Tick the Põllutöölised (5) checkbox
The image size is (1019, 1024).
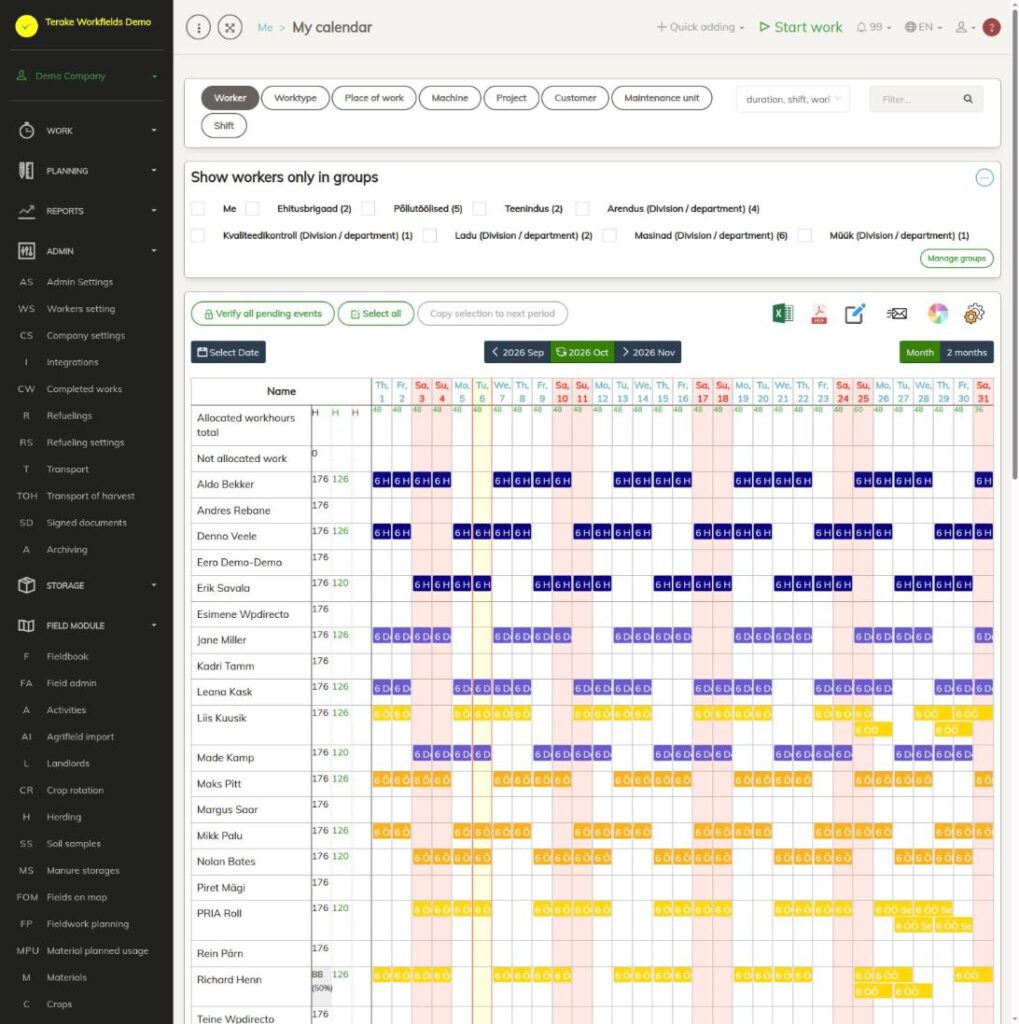pyautogui.click(x=368, y=208)
